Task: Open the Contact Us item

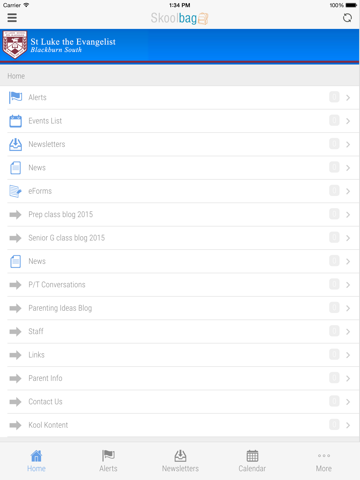Action: pos(180,402)
